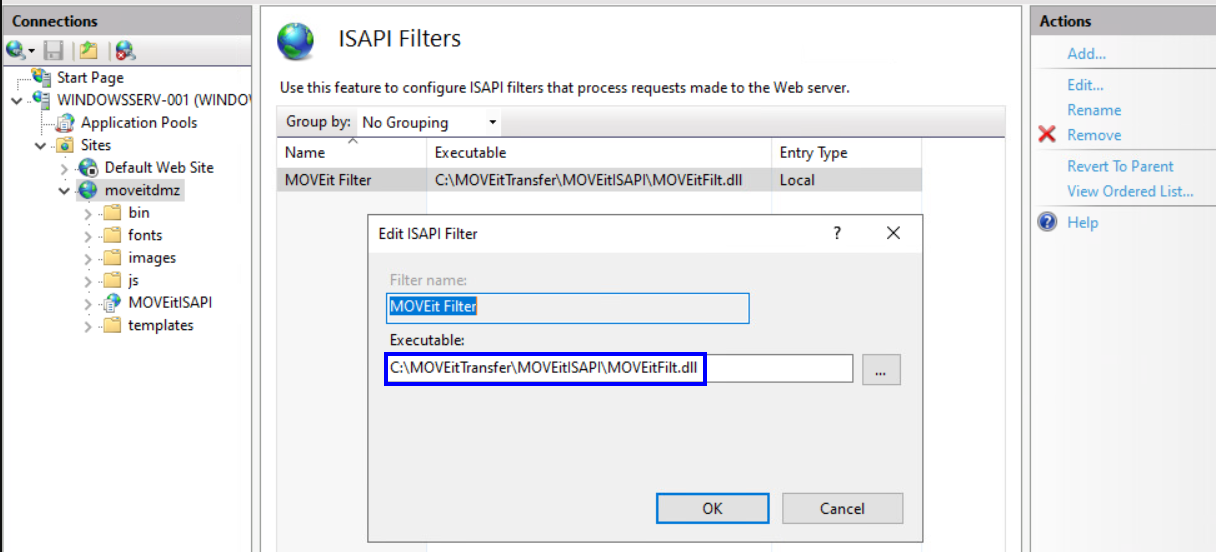Image resolution: width=1216 pixels, height=552 pixels.
Task: Click the Save icon in Connections toolbar
Action: coord(54,50)
